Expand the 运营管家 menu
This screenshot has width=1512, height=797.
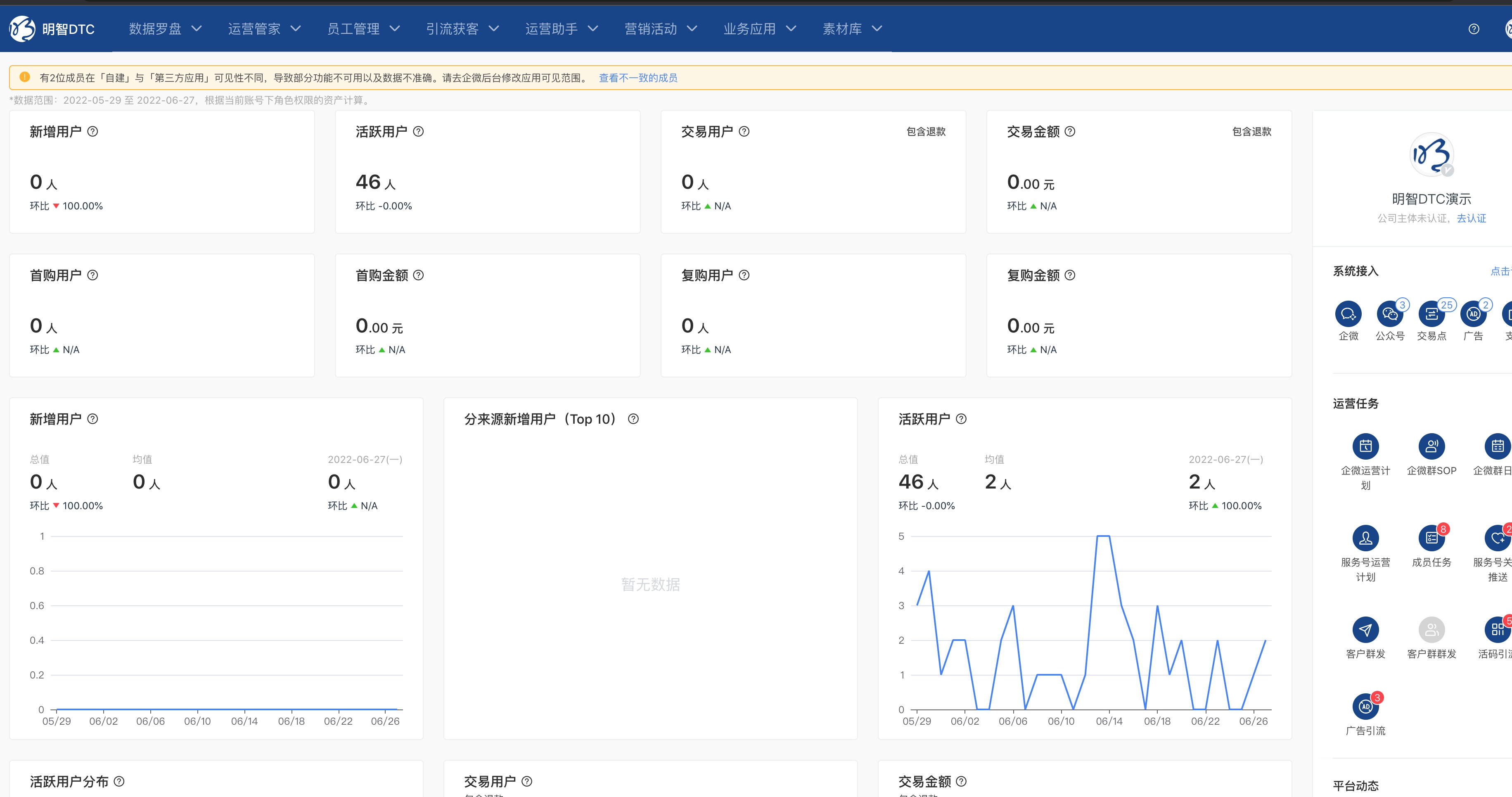[265, 29]
